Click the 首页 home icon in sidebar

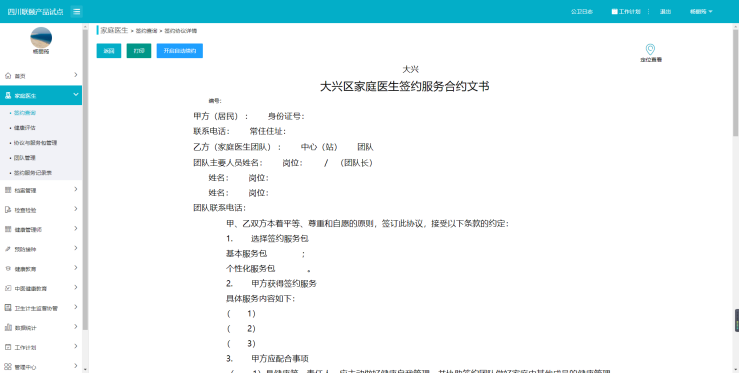pyautogui.click(x=8, y=76)
